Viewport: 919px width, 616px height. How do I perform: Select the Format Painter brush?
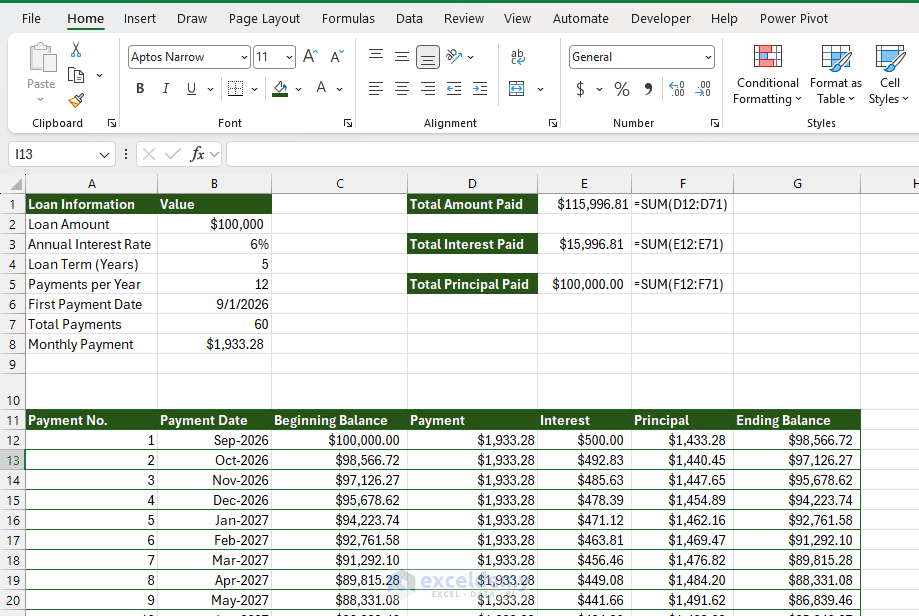coord(76,101)
